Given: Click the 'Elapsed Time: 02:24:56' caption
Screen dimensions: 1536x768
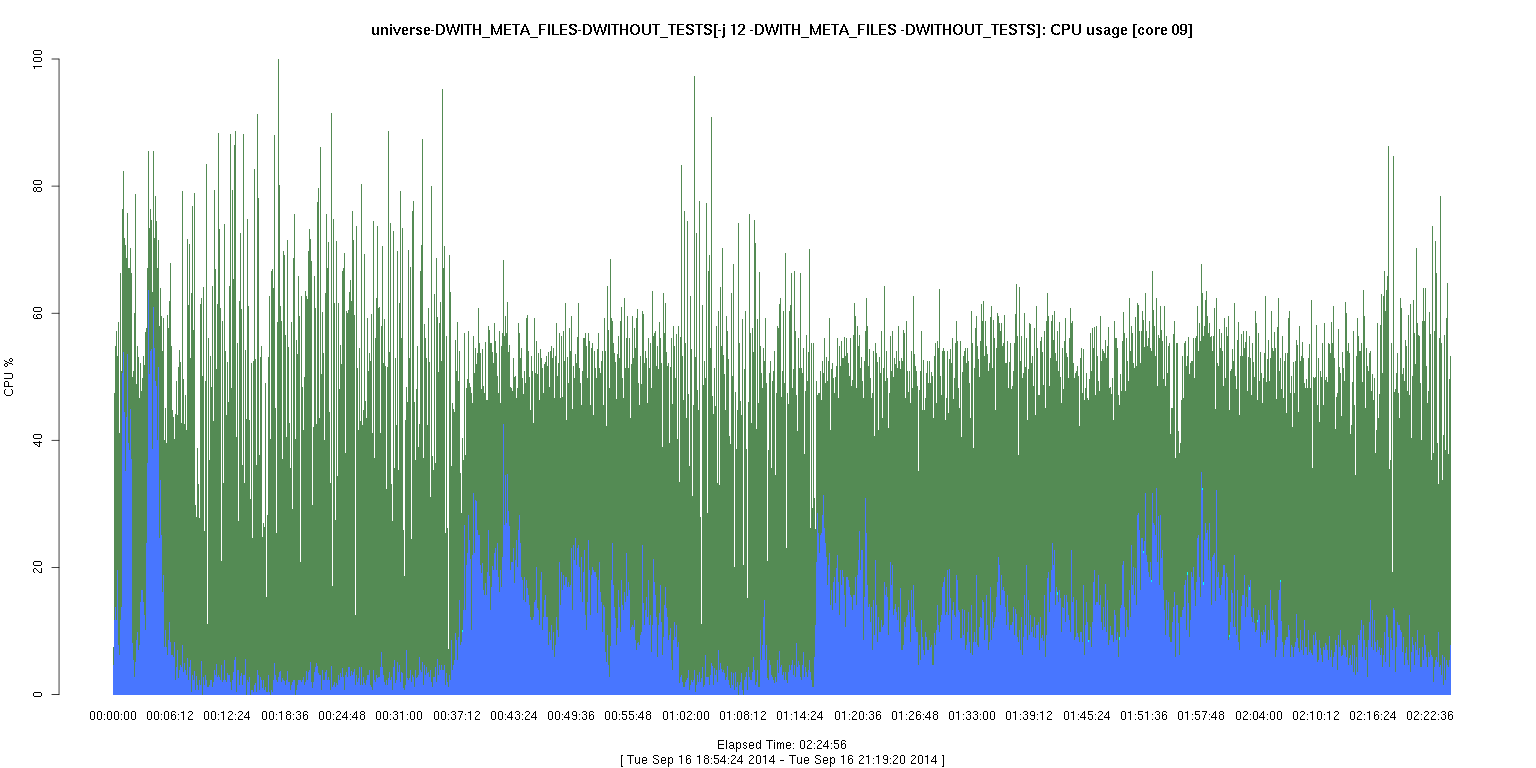Looking at the screenshot, I should pos(781,745).
